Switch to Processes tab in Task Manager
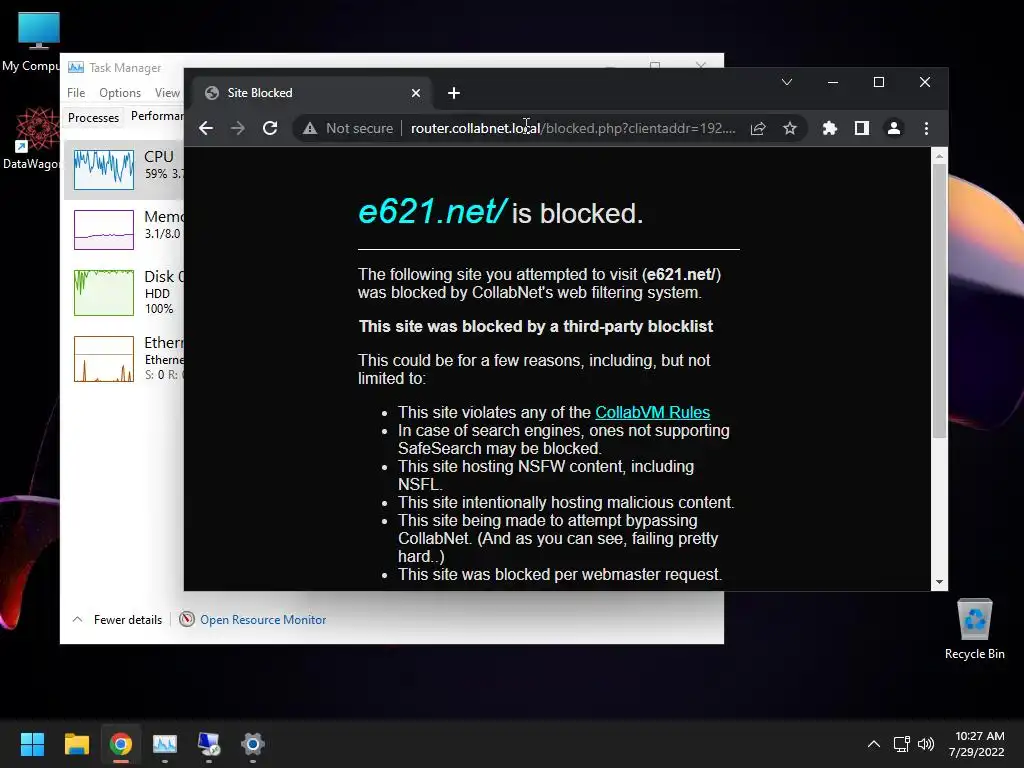1024x768 pixels. (x=93, y=118)
